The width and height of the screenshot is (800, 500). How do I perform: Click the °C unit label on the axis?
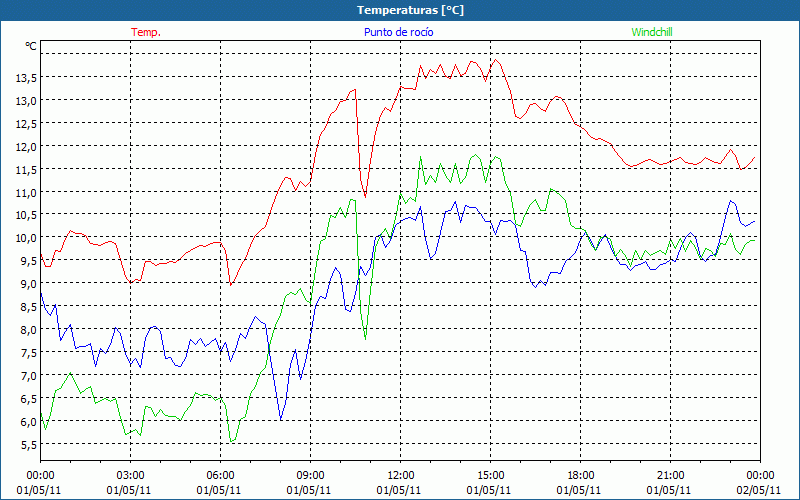click(31, 46)
